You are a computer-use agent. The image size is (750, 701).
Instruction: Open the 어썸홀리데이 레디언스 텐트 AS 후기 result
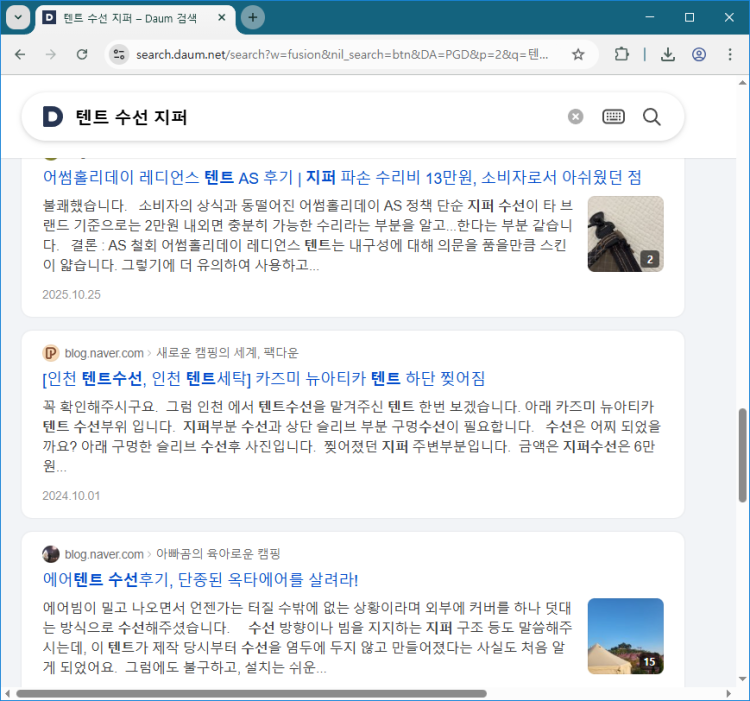341,177
